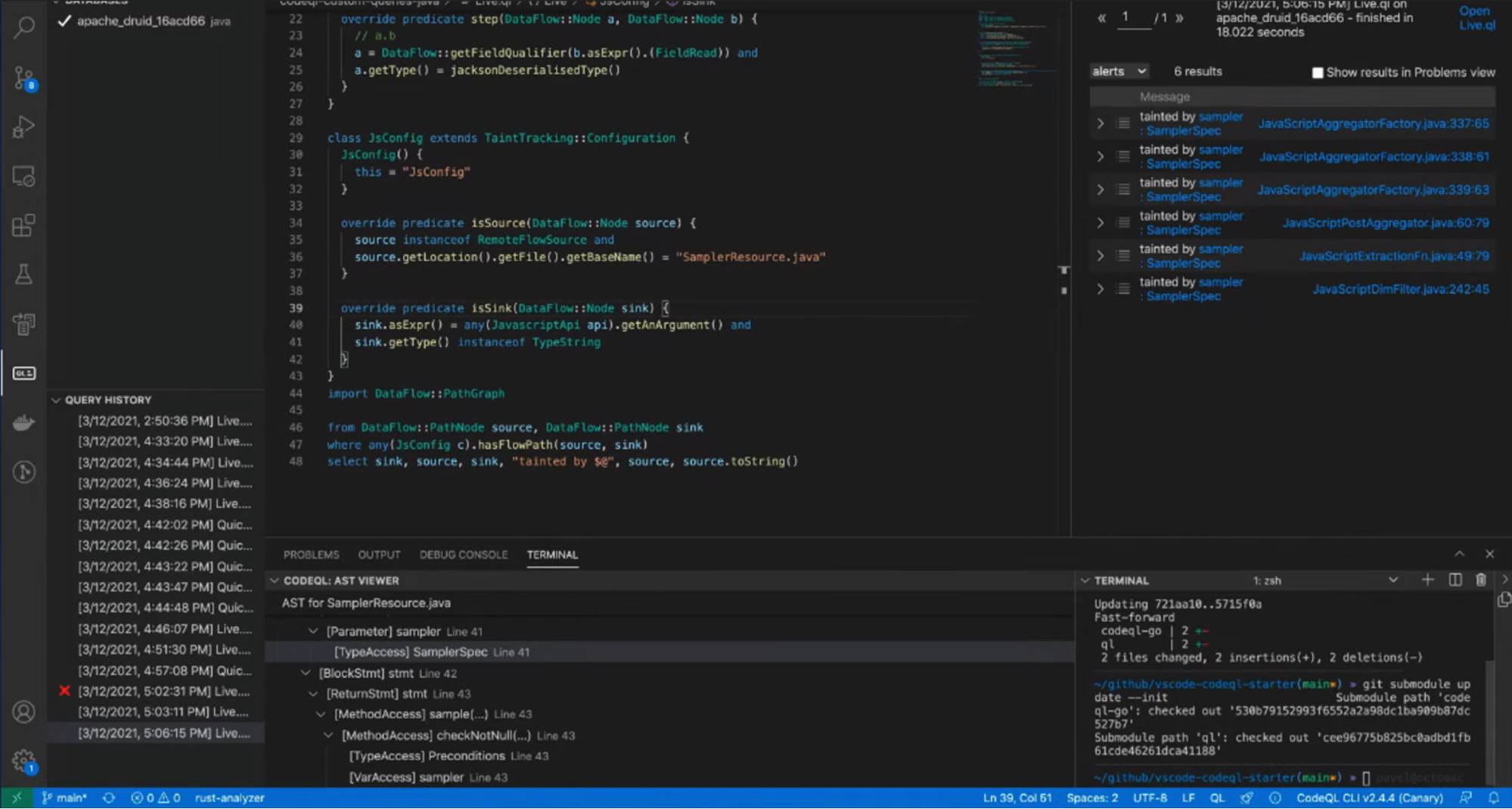Screen dimensions: 1512x809
Task: Open the Extensions view
Action: (x=23, y=225)
